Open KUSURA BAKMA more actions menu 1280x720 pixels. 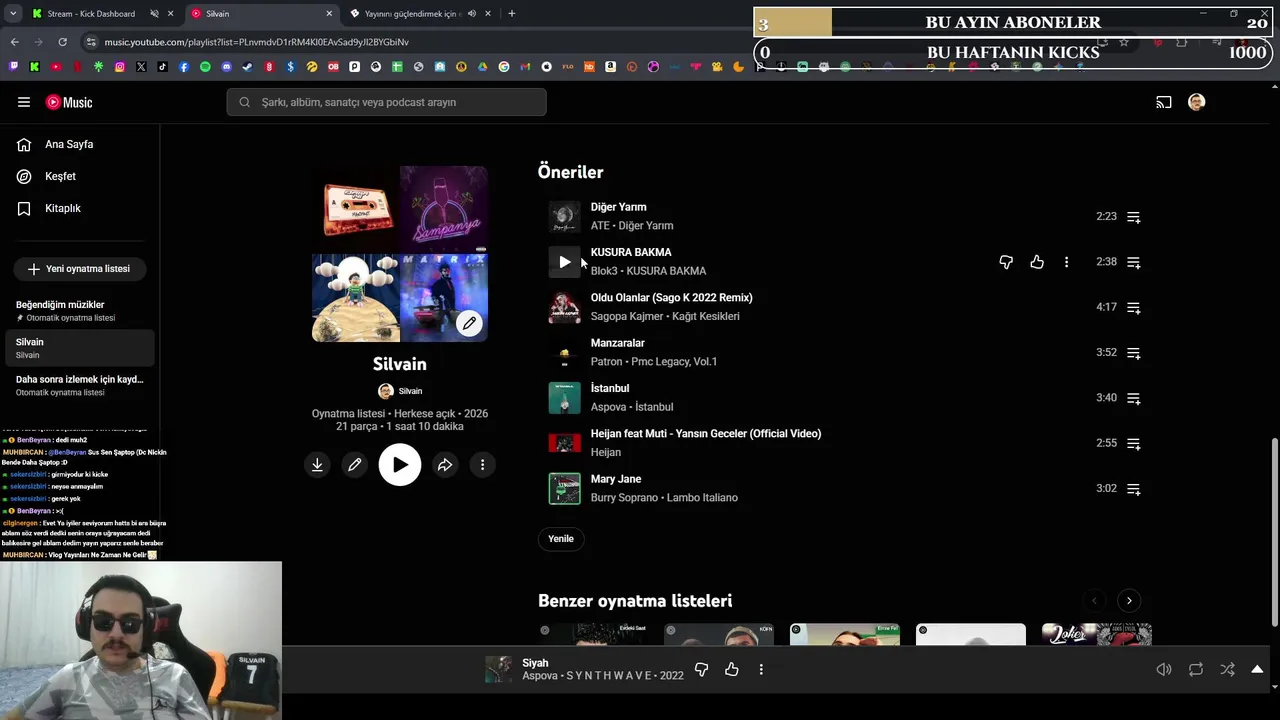click(1066, 262)
